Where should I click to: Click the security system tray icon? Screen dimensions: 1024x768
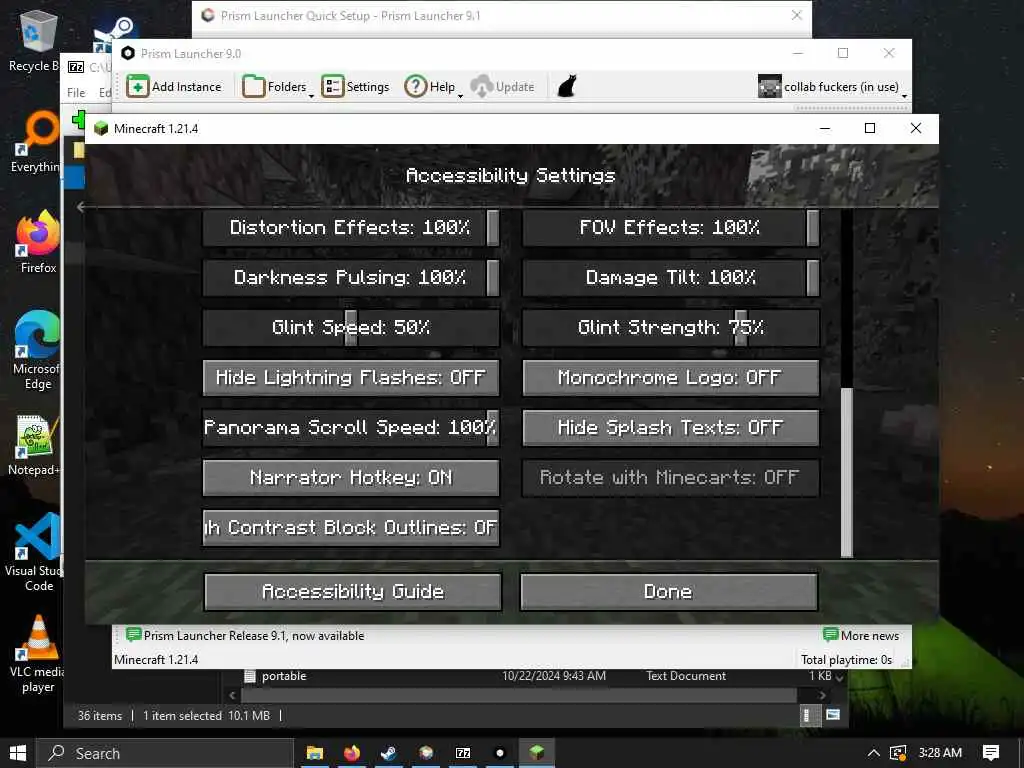tap(898, 753)
